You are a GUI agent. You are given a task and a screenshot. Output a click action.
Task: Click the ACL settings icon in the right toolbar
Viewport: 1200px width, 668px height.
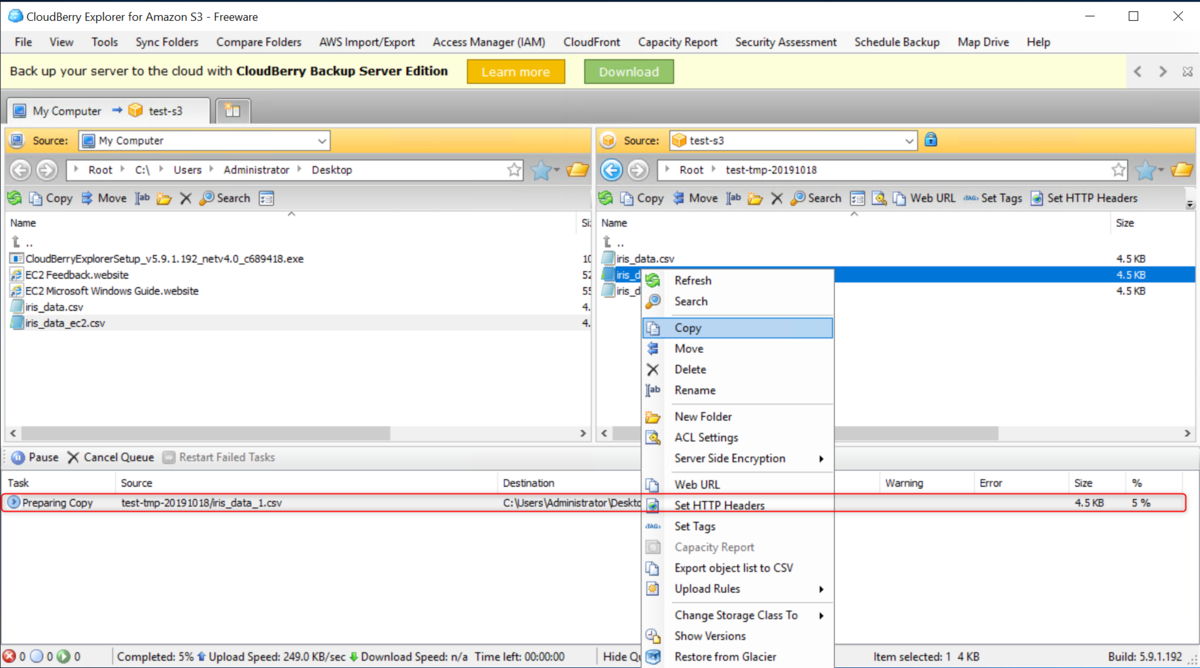878,198
